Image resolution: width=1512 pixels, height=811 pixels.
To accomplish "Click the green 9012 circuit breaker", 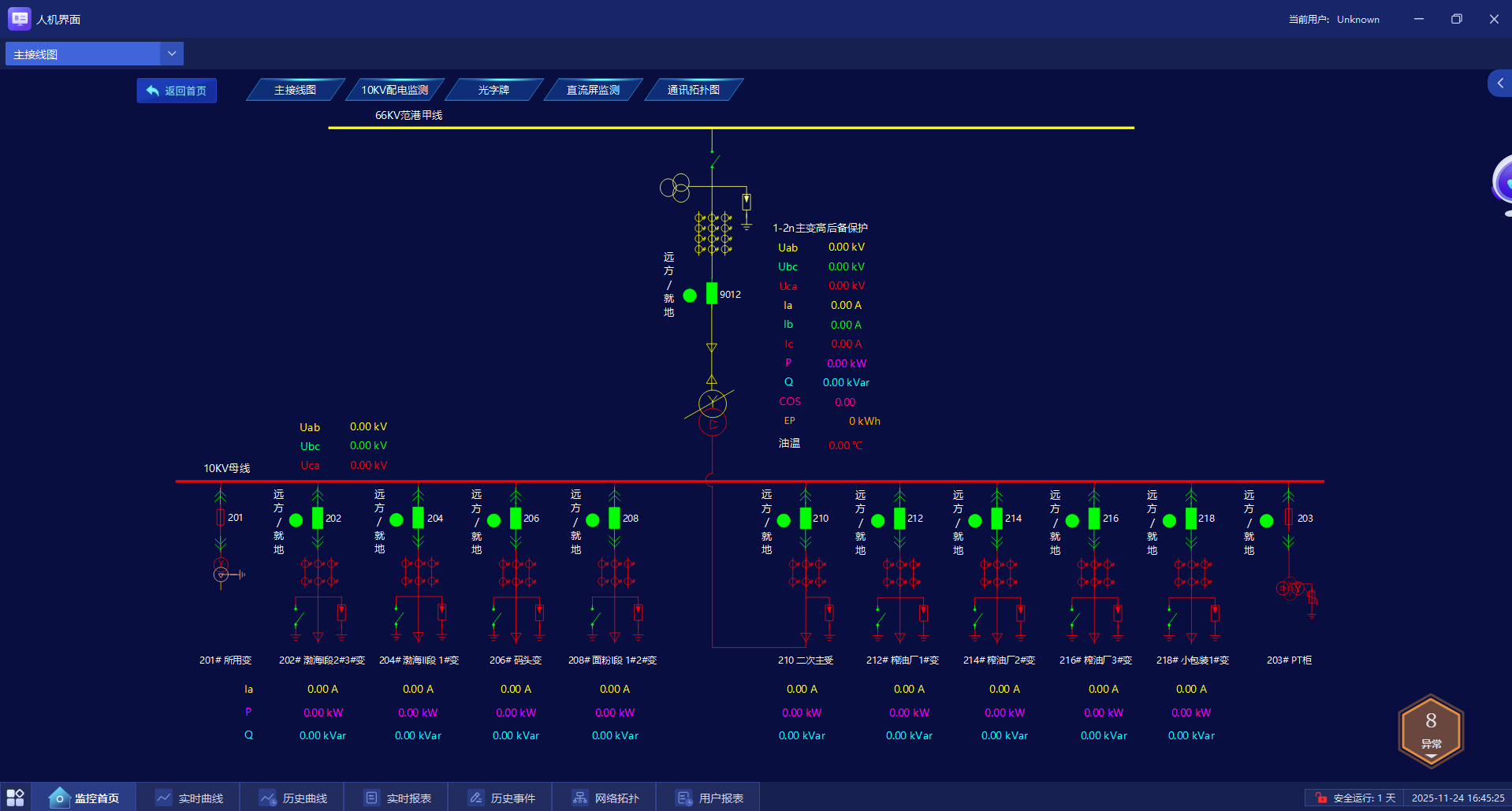I will [712, 293].
